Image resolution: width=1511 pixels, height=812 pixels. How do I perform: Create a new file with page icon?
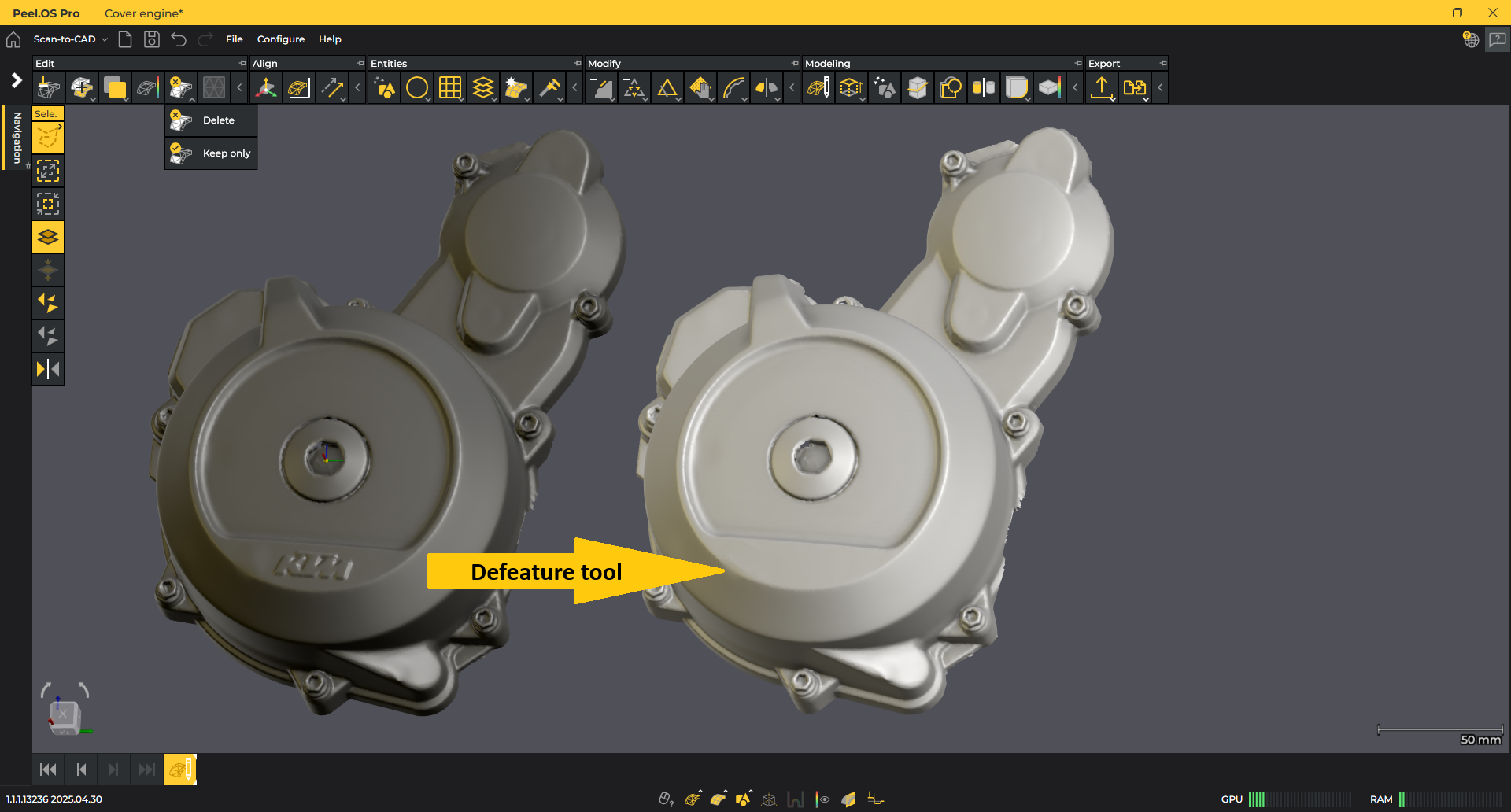[125, 39]
